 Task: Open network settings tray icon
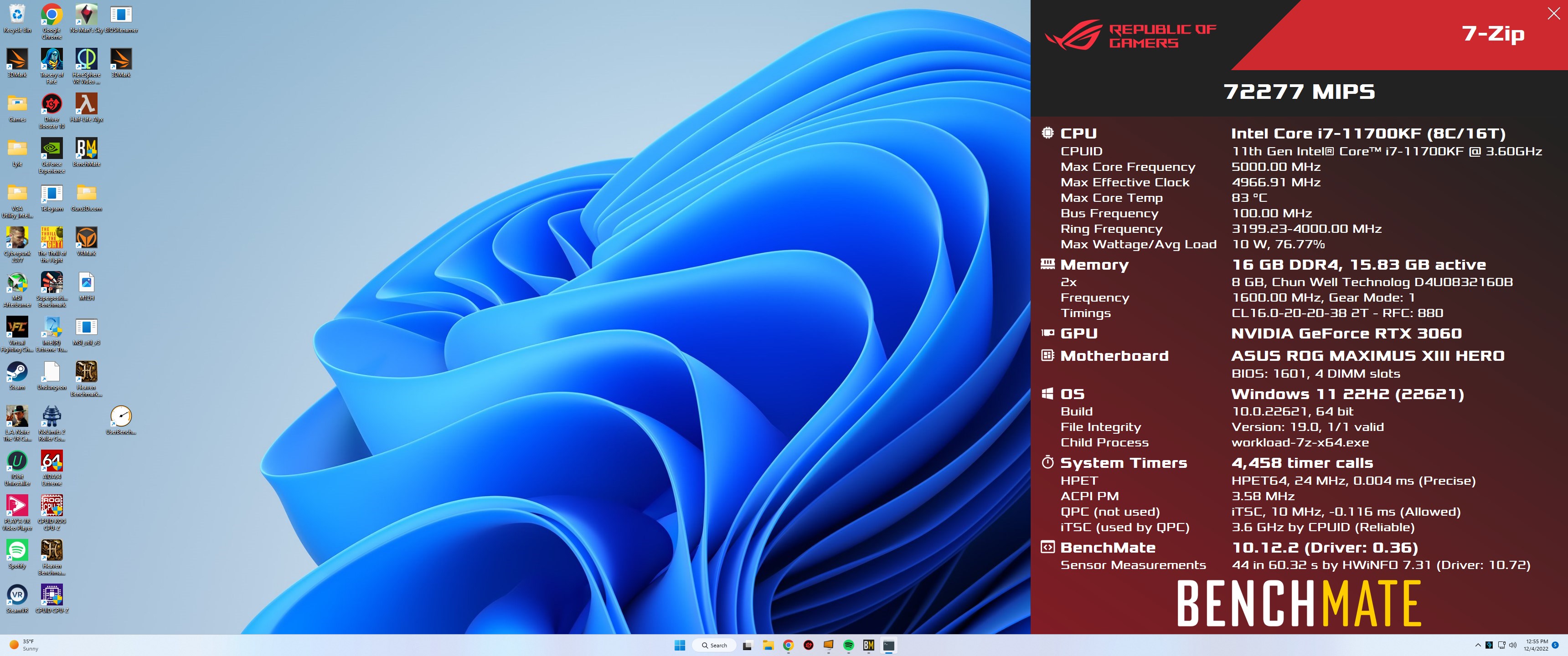coord(1501,645)
